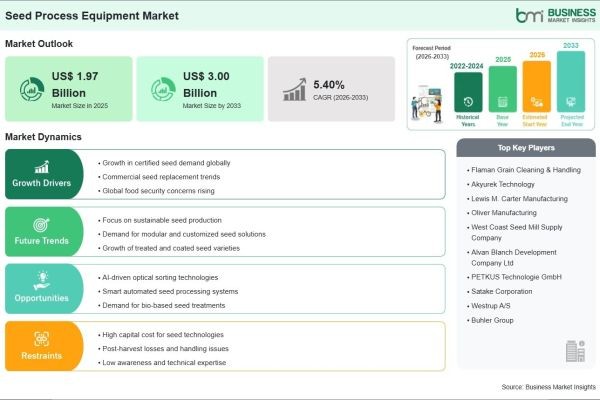Screen dimensions: 600x400
Task: Click 'Lewis M. Carter Manufacturing' entry
Action: pyautogui.click(x=519, y=199)
